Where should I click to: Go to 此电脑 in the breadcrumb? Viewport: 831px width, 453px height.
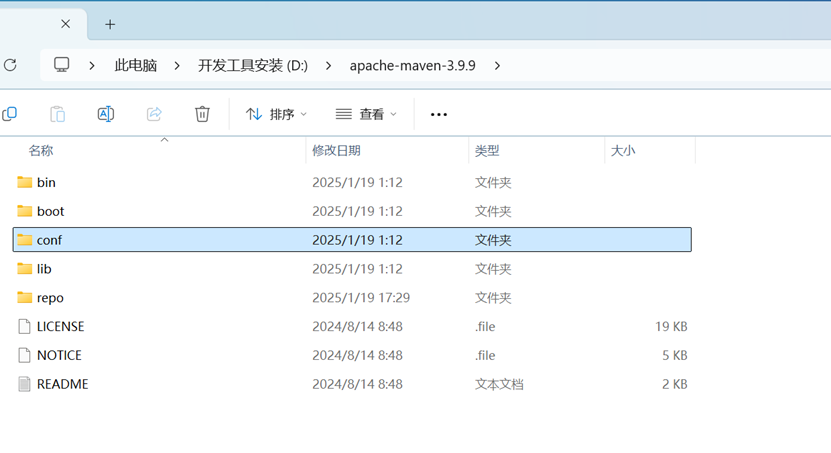coord(136,66)
